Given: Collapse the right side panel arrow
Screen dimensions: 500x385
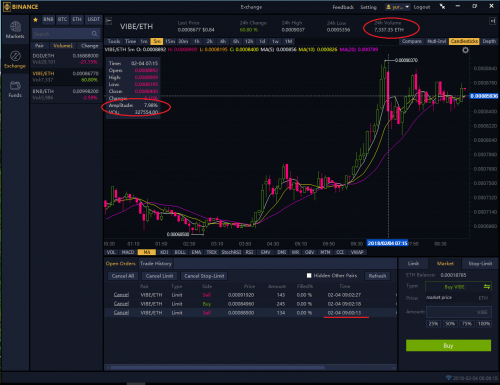Looking at the screenshot, I should tap(492, 21).
